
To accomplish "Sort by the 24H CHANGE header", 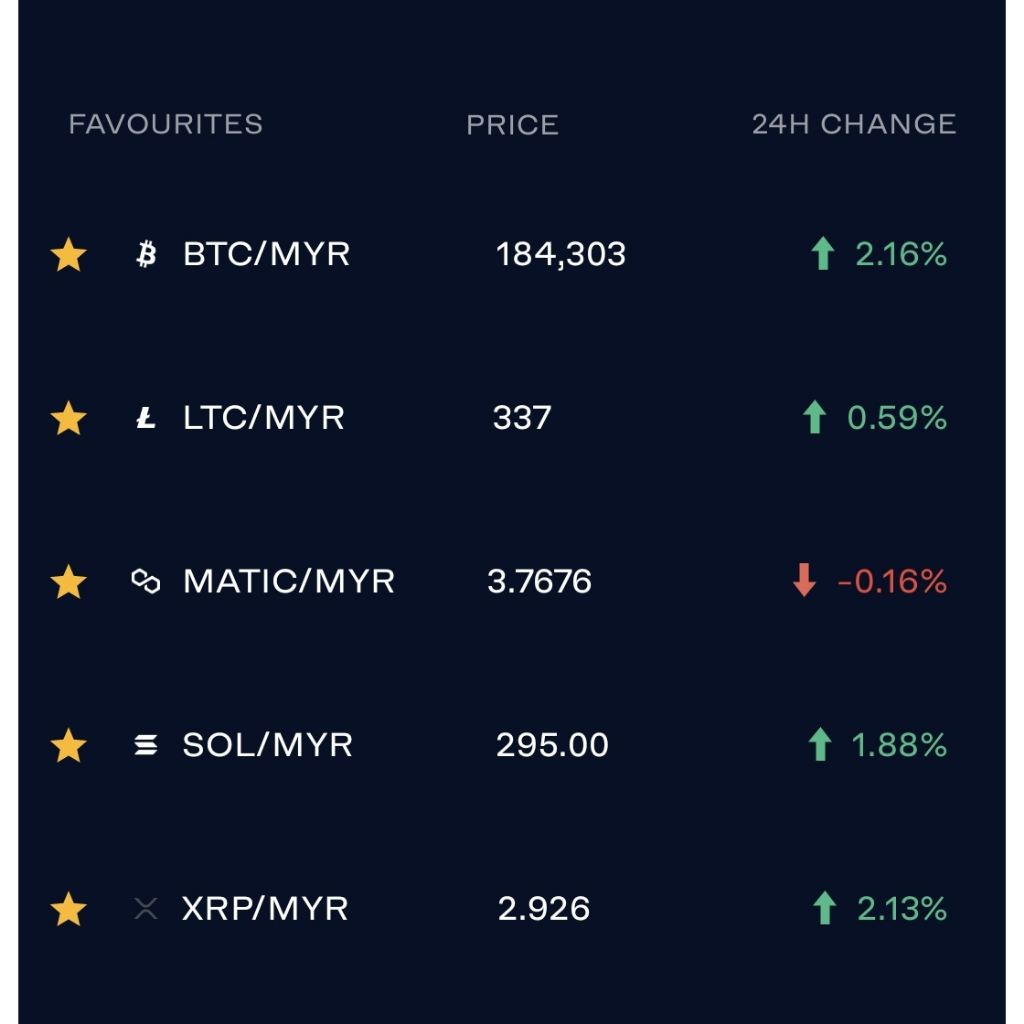I will coord(854,124).
